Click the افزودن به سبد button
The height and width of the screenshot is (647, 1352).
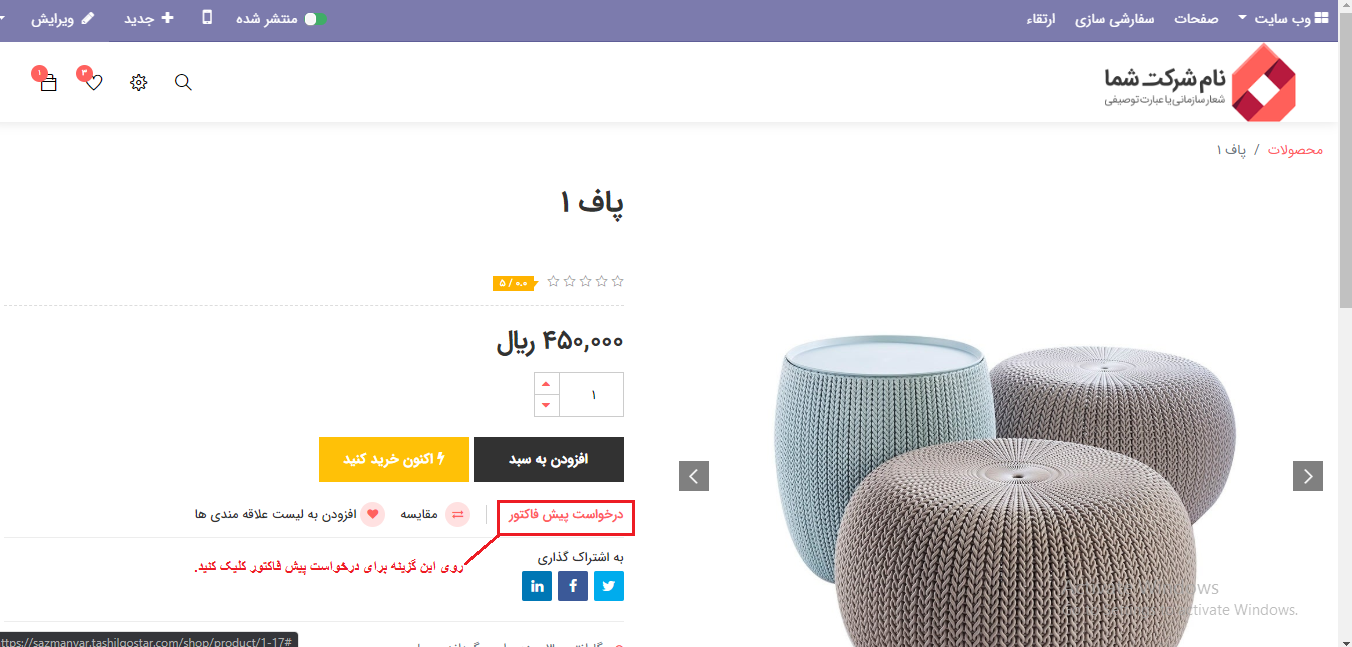[x=549, y=460]
